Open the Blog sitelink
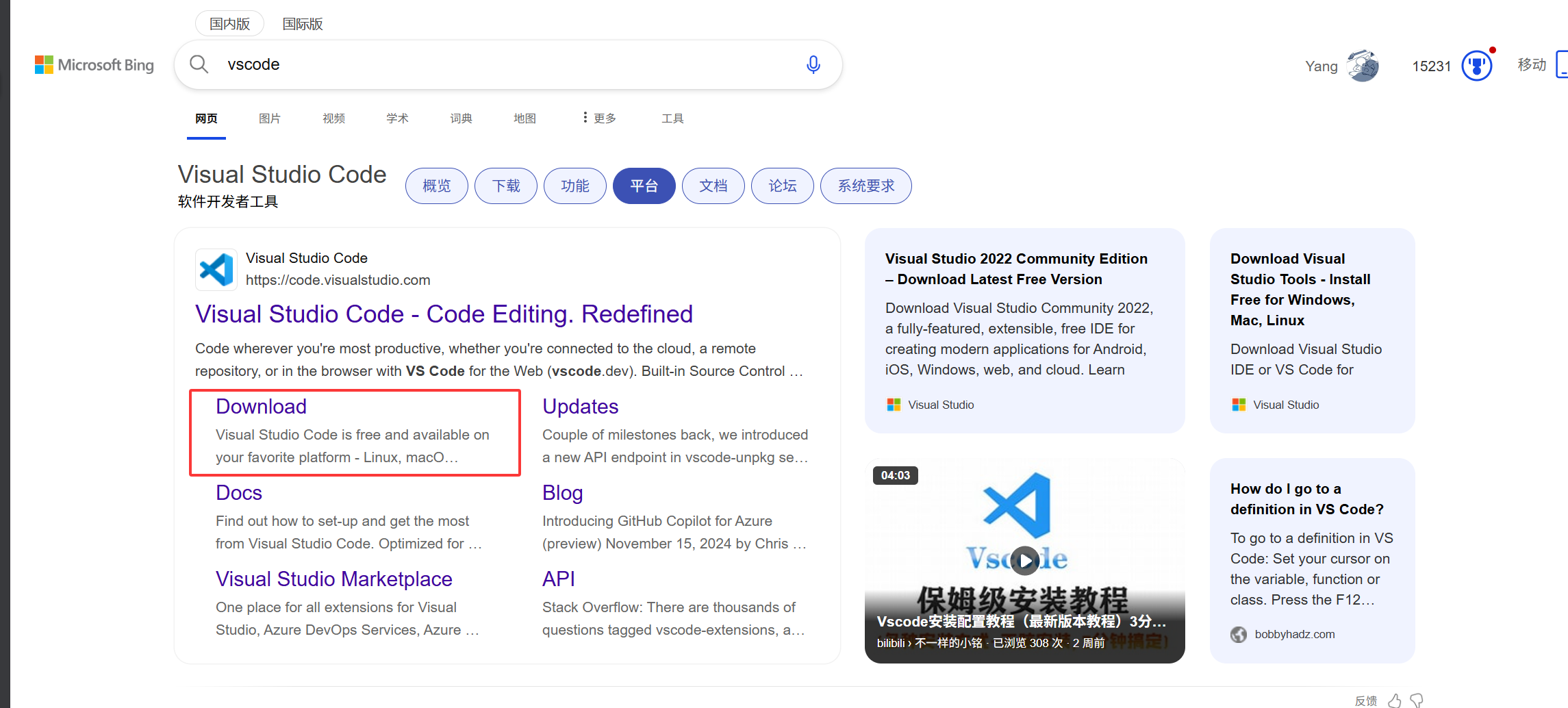 pyautogui.click(x=562, y=493)
